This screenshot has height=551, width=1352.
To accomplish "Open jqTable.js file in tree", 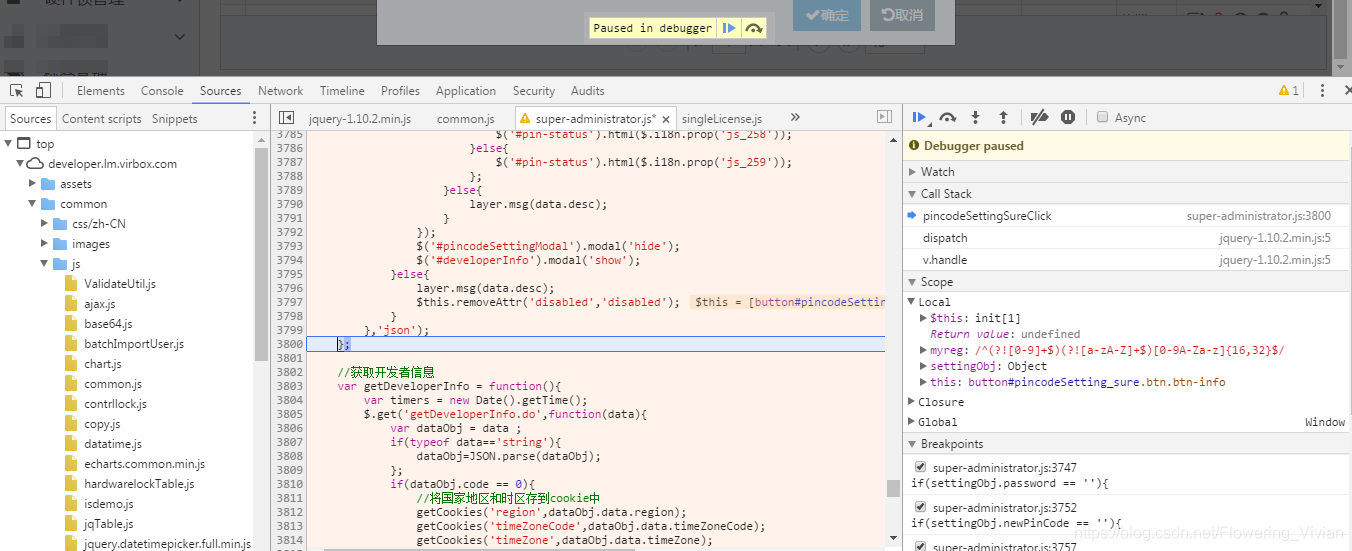I will tap(108, 524).
